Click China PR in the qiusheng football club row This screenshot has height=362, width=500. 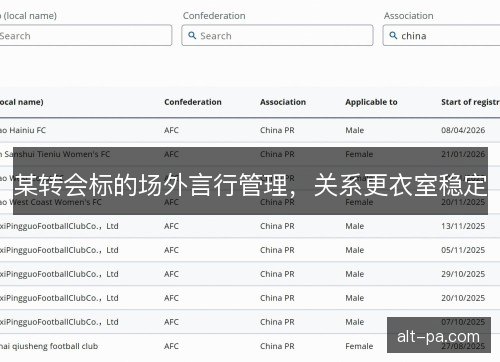(x=277, y=346)
